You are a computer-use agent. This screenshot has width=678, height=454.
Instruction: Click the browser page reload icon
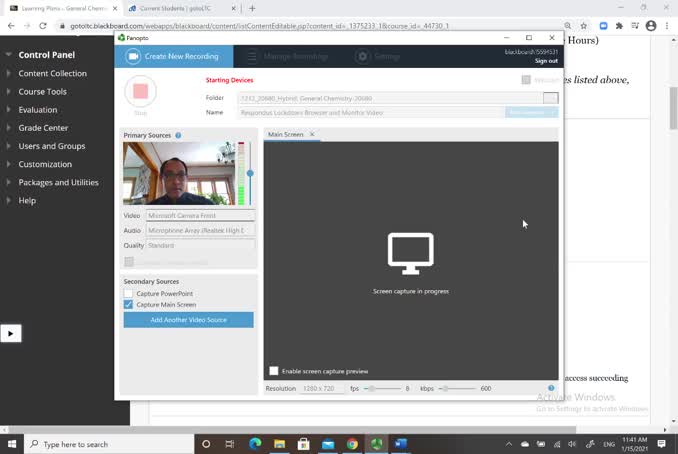tap(43, 26)
